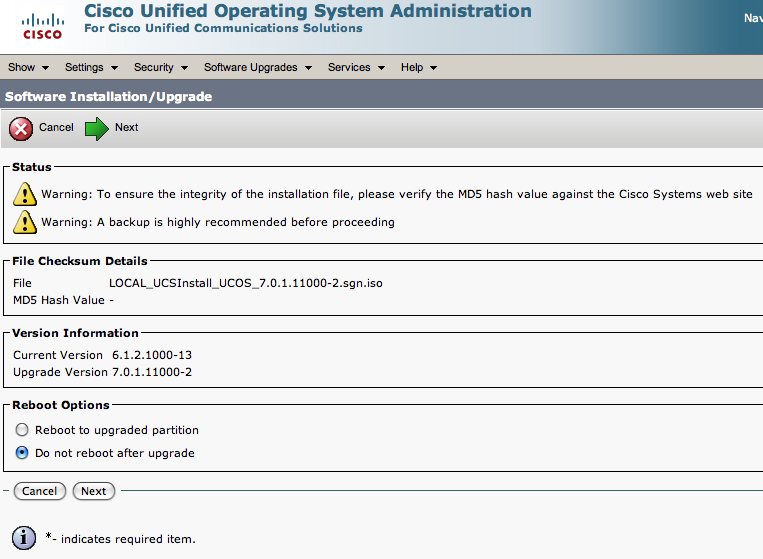Click the Status section label
The image size is (763, 559).
tap(32, 167)
